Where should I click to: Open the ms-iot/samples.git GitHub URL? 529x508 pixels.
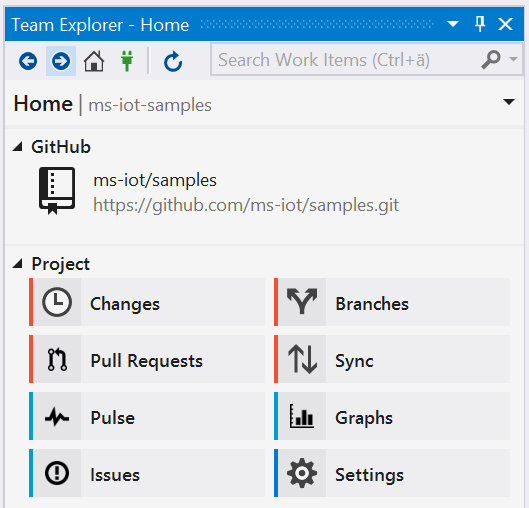pos(246,205)
